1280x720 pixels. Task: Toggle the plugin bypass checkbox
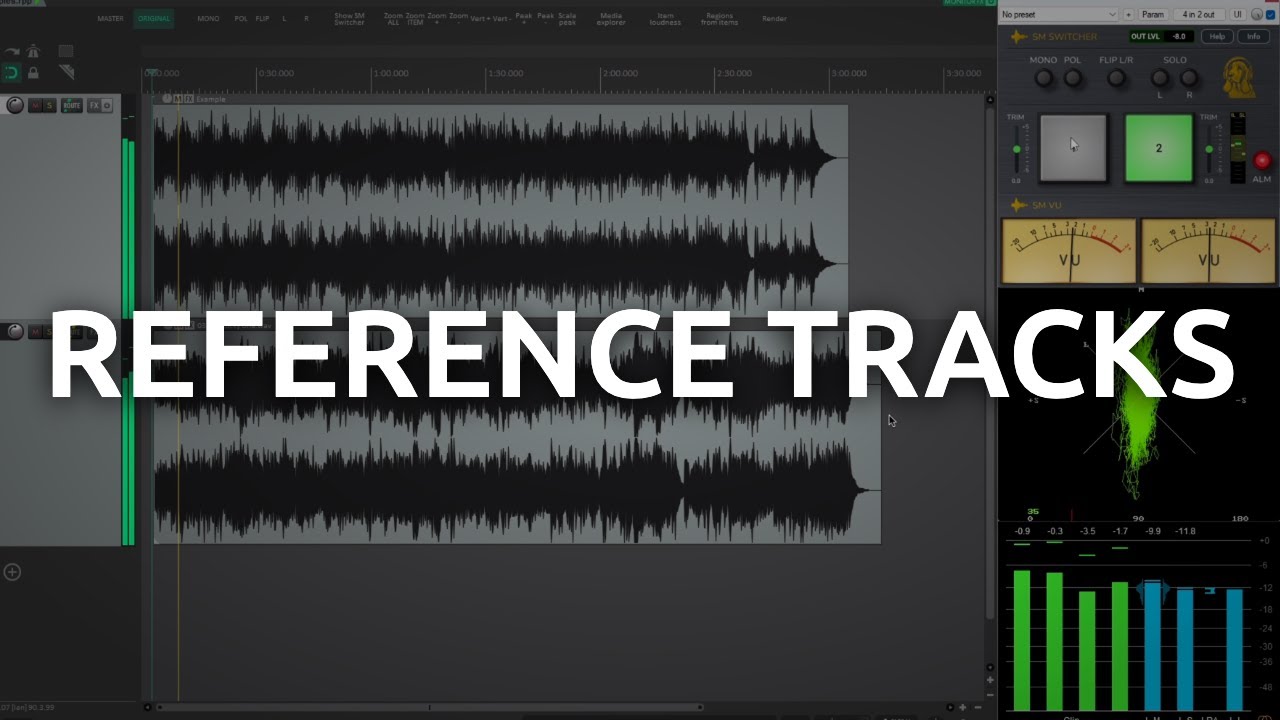(x=1271, y=14)
